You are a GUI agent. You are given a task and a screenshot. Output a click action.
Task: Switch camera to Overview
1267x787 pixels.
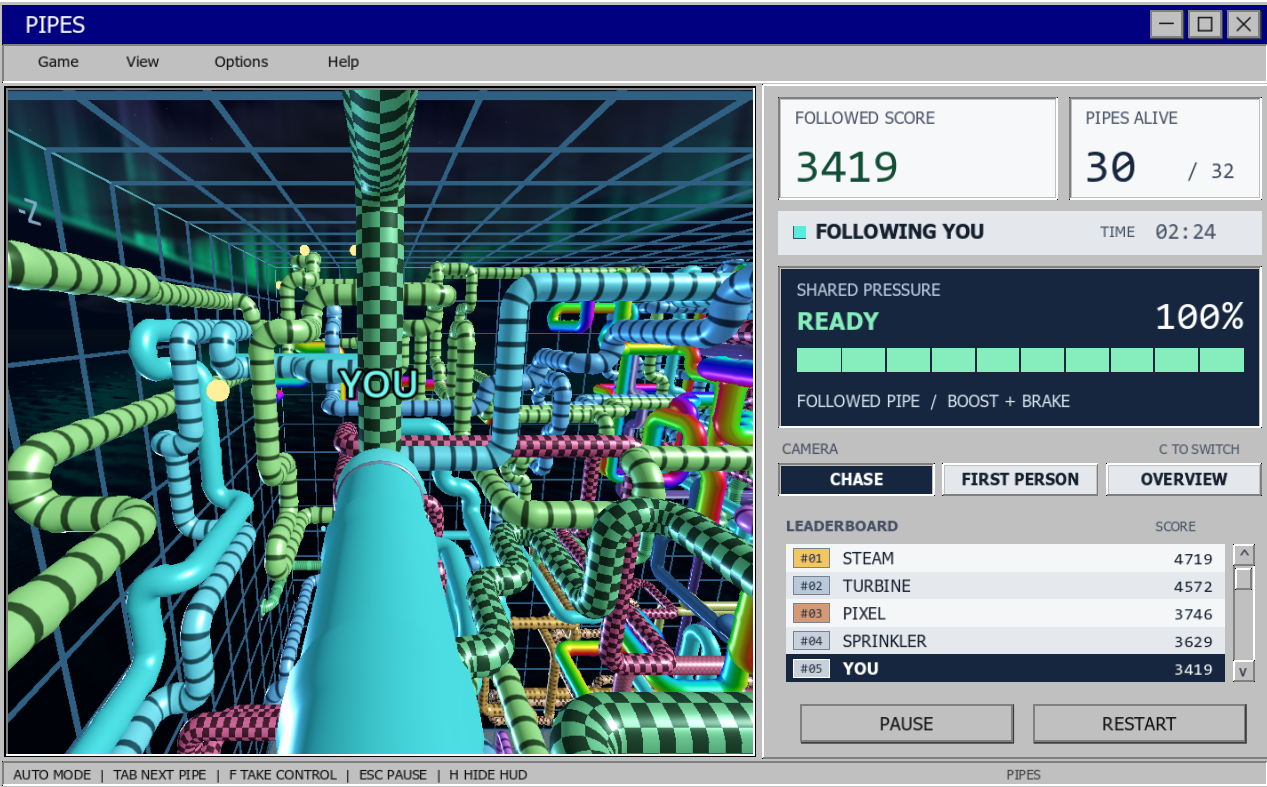pos(1184,479)
